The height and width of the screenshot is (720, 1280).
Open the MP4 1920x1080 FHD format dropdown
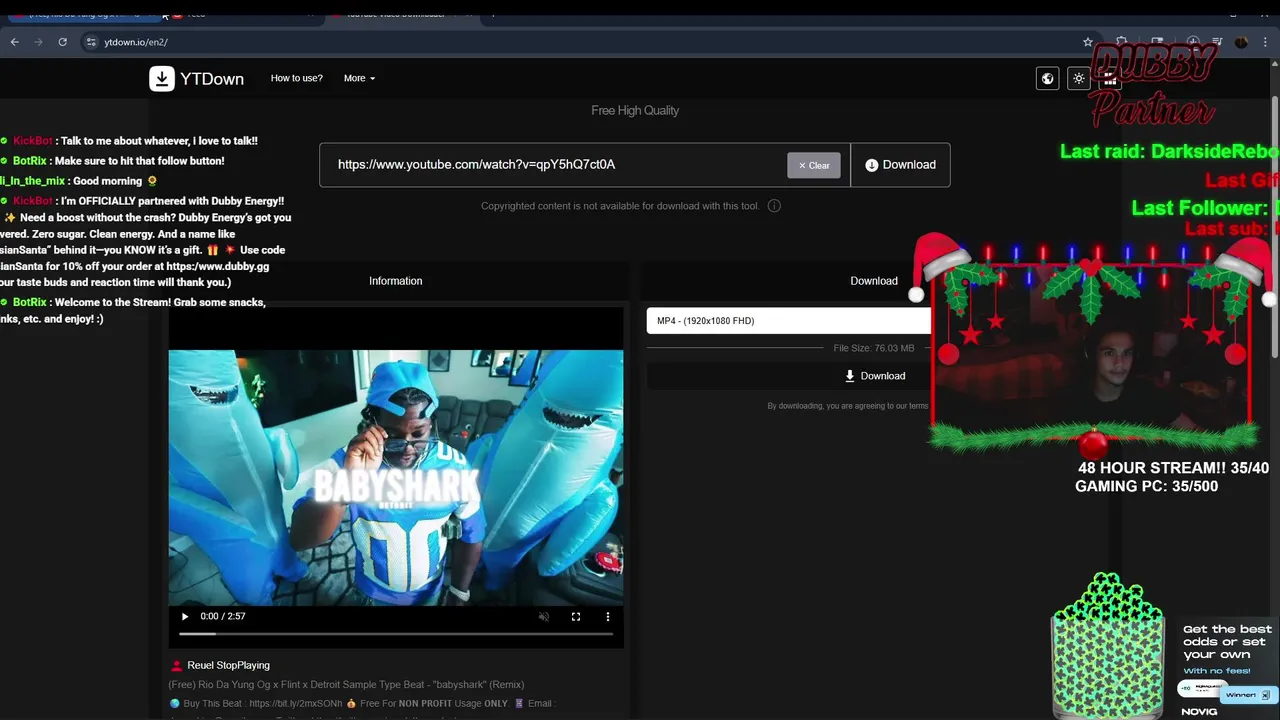click(x=789, y=321)
